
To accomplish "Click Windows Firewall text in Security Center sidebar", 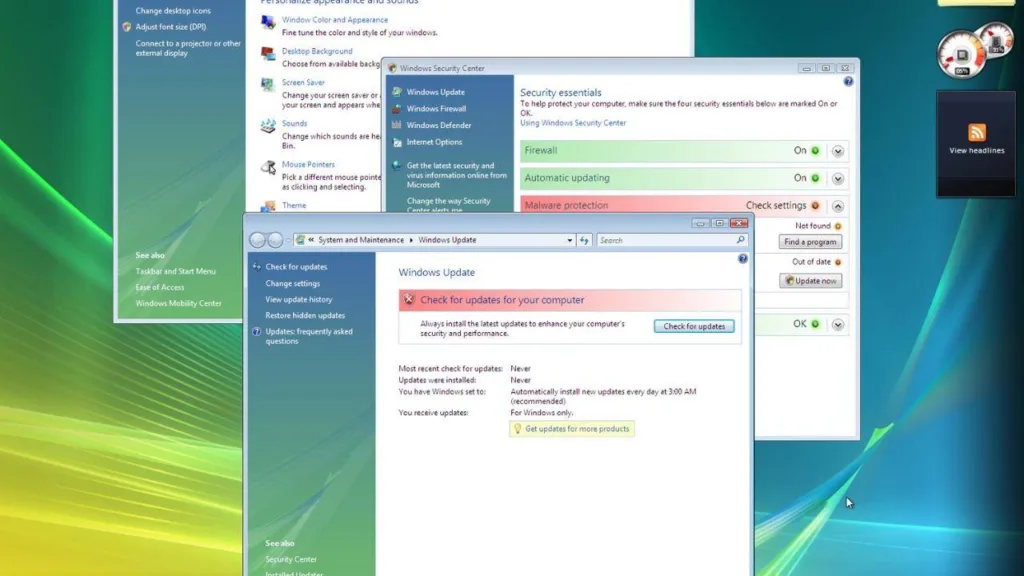I will 436,108.
